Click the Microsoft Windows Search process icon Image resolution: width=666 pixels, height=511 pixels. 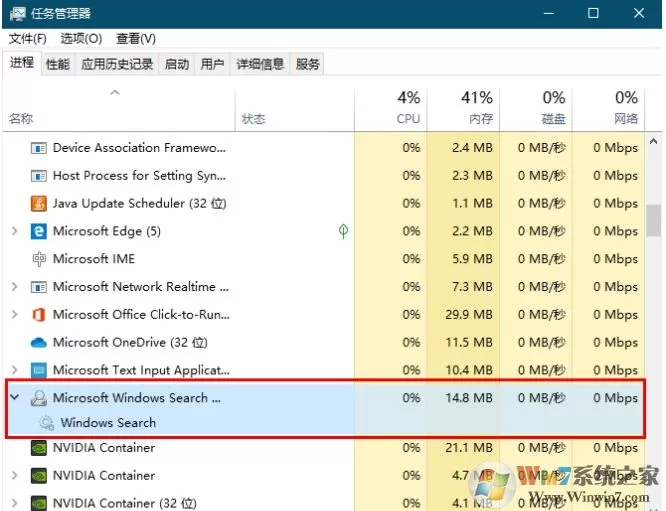(39, 398)
